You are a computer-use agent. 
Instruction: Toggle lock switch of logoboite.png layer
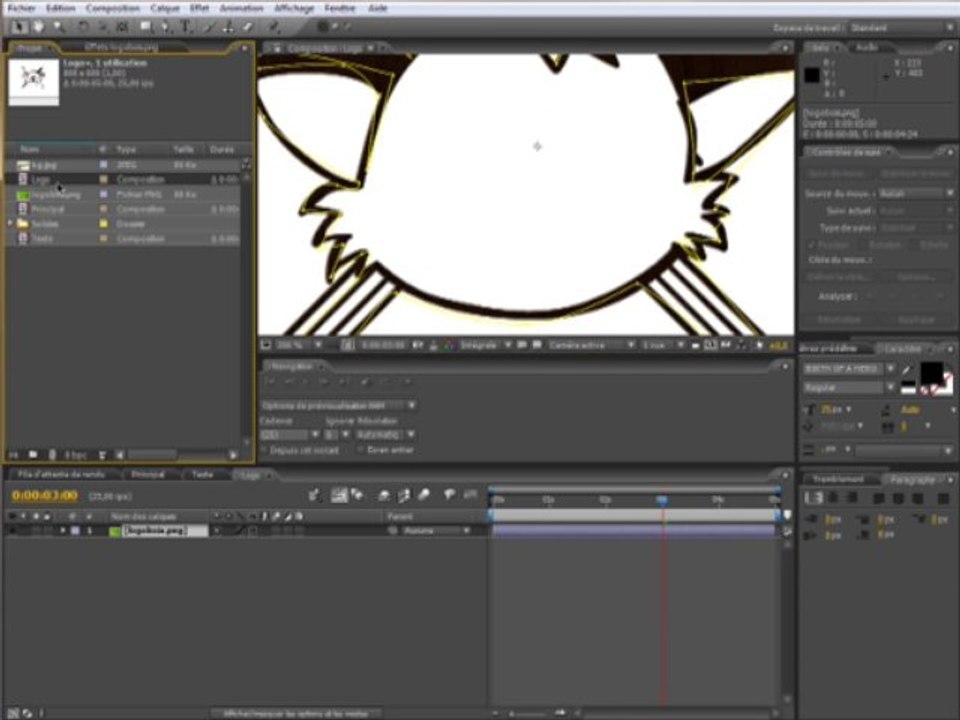click(47, 531)
